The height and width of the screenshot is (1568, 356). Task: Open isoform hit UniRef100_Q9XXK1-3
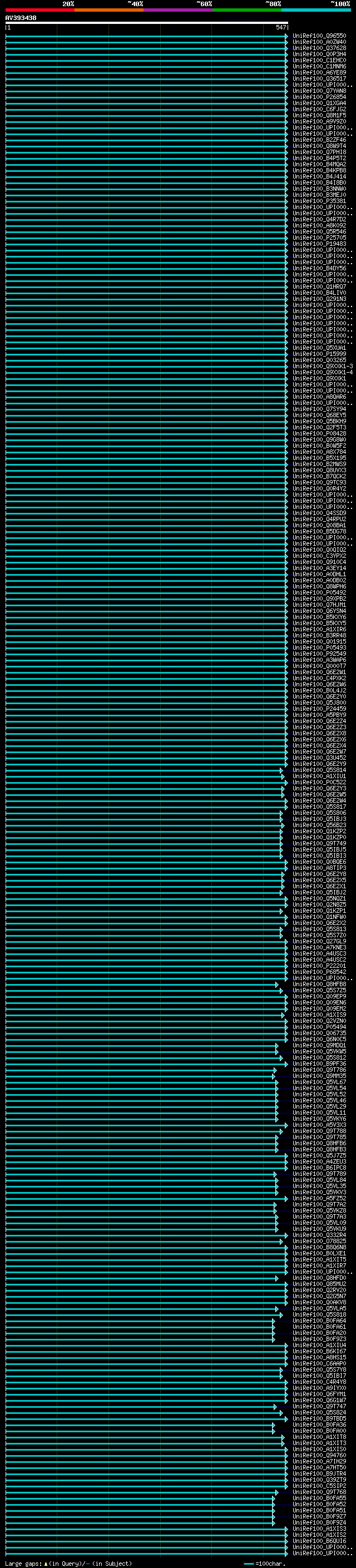pyautogui.click(x=323, y=366)
